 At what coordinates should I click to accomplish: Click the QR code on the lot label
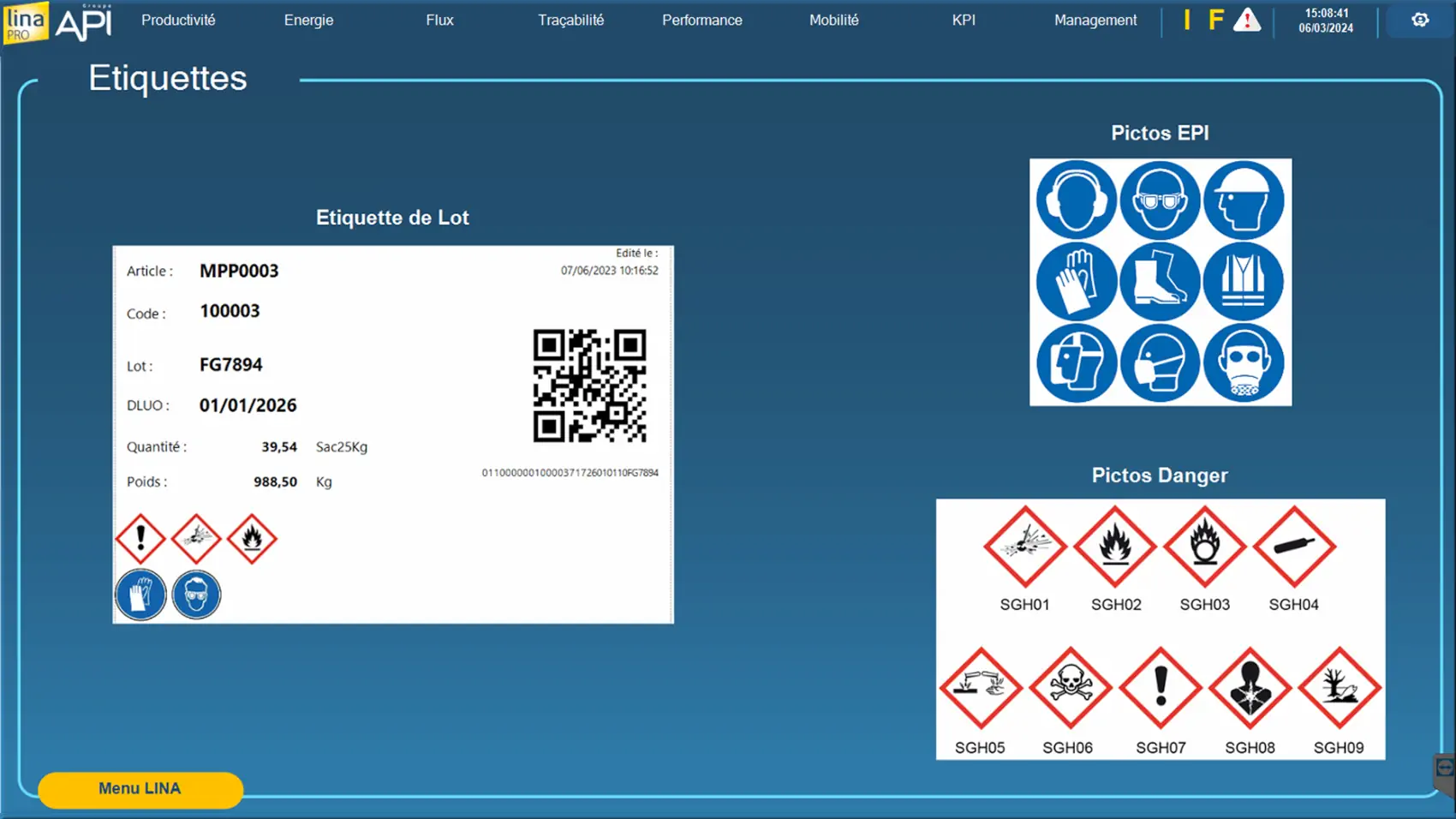coord(589,386)
